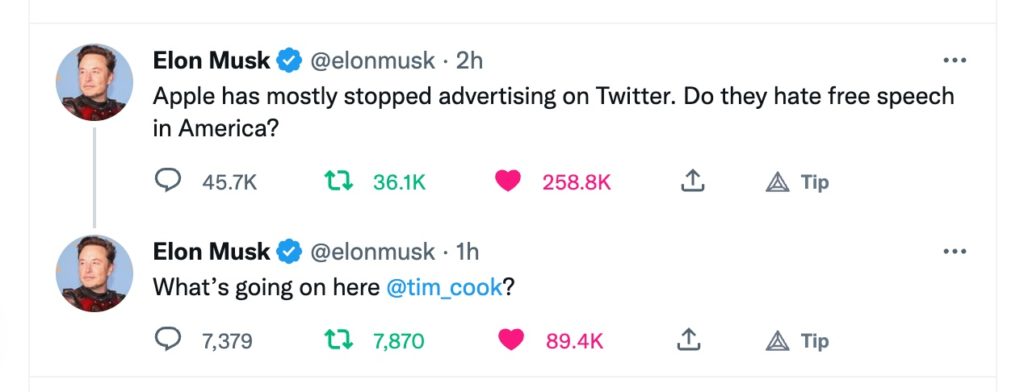Open the profile avatar on second tweet
This screenshot has width=1024, height=392.
coord(95,273)
